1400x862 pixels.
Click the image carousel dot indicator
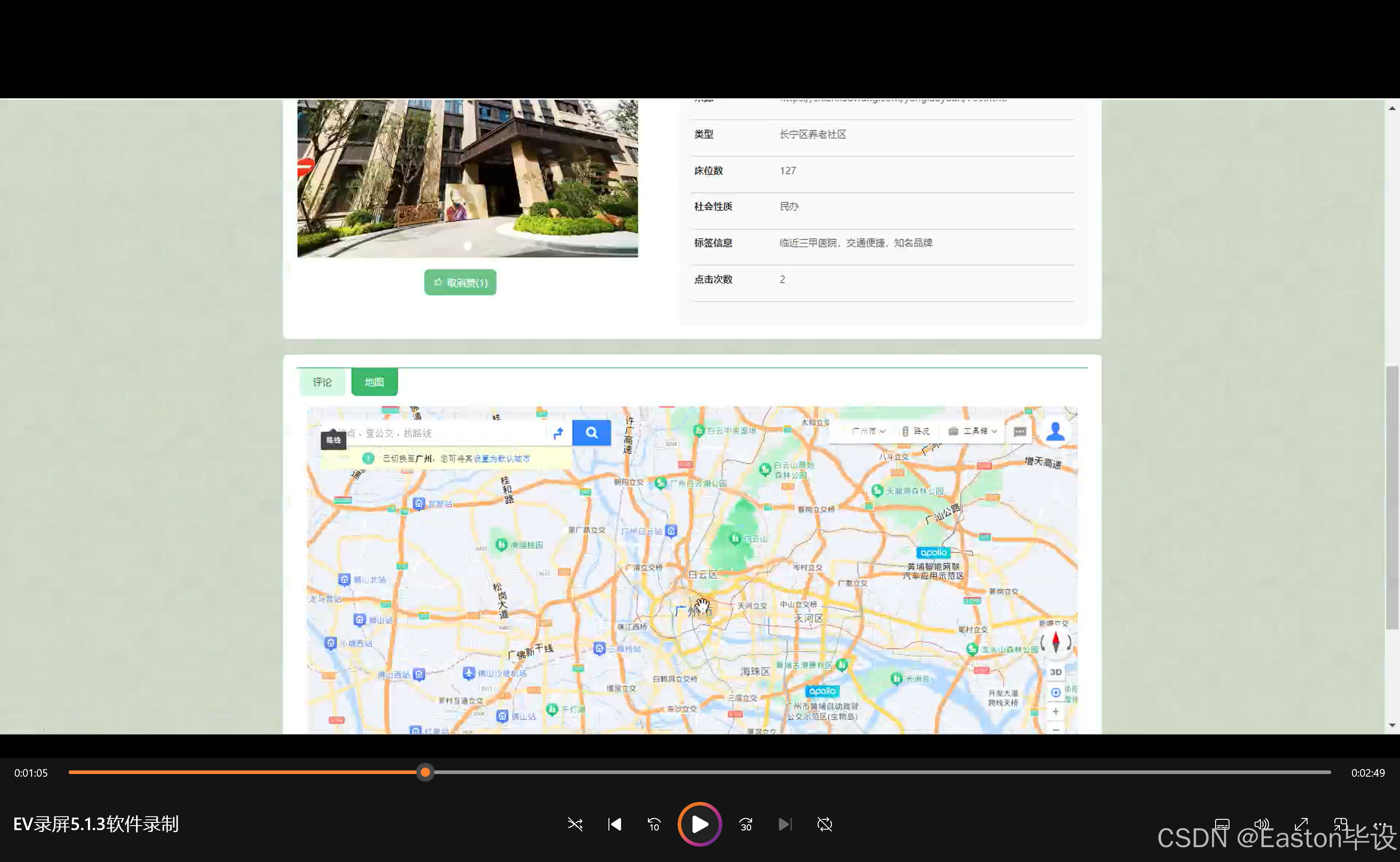pyautogui.click(x=468, y=246)
